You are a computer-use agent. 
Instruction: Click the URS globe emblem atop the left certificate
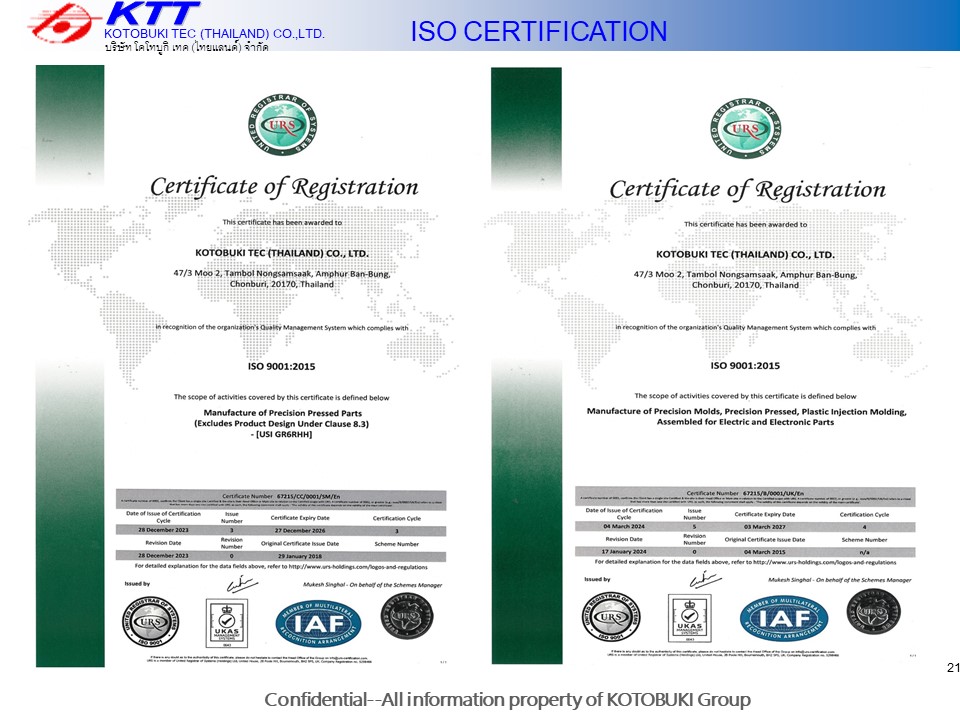(283, 125)
